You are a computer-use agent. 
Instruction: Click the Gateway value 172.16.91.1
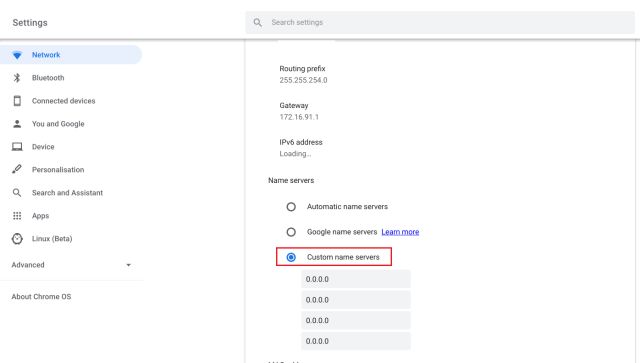coord(299,117)
